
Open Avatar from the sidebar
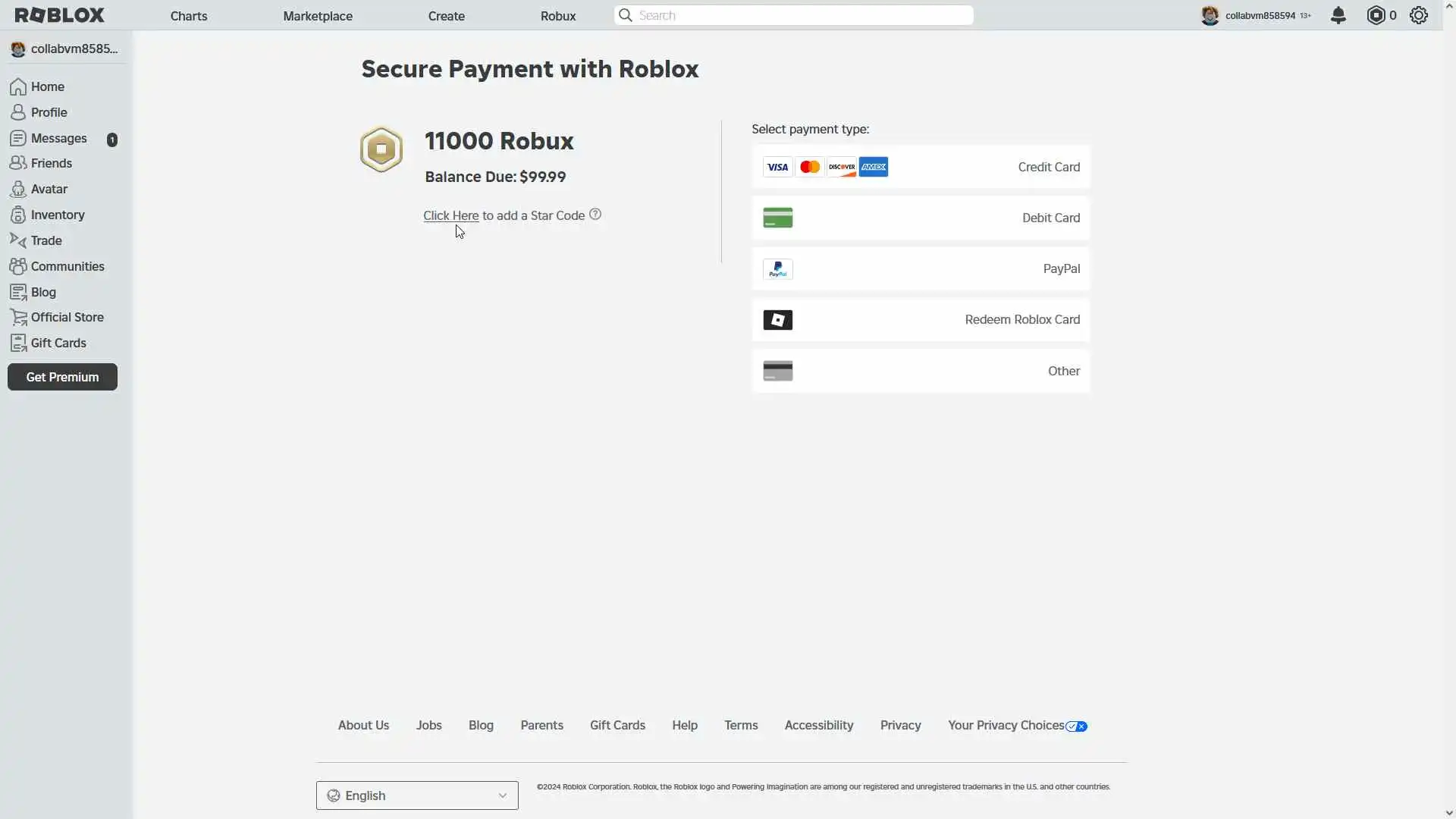[x=49, y=189]
